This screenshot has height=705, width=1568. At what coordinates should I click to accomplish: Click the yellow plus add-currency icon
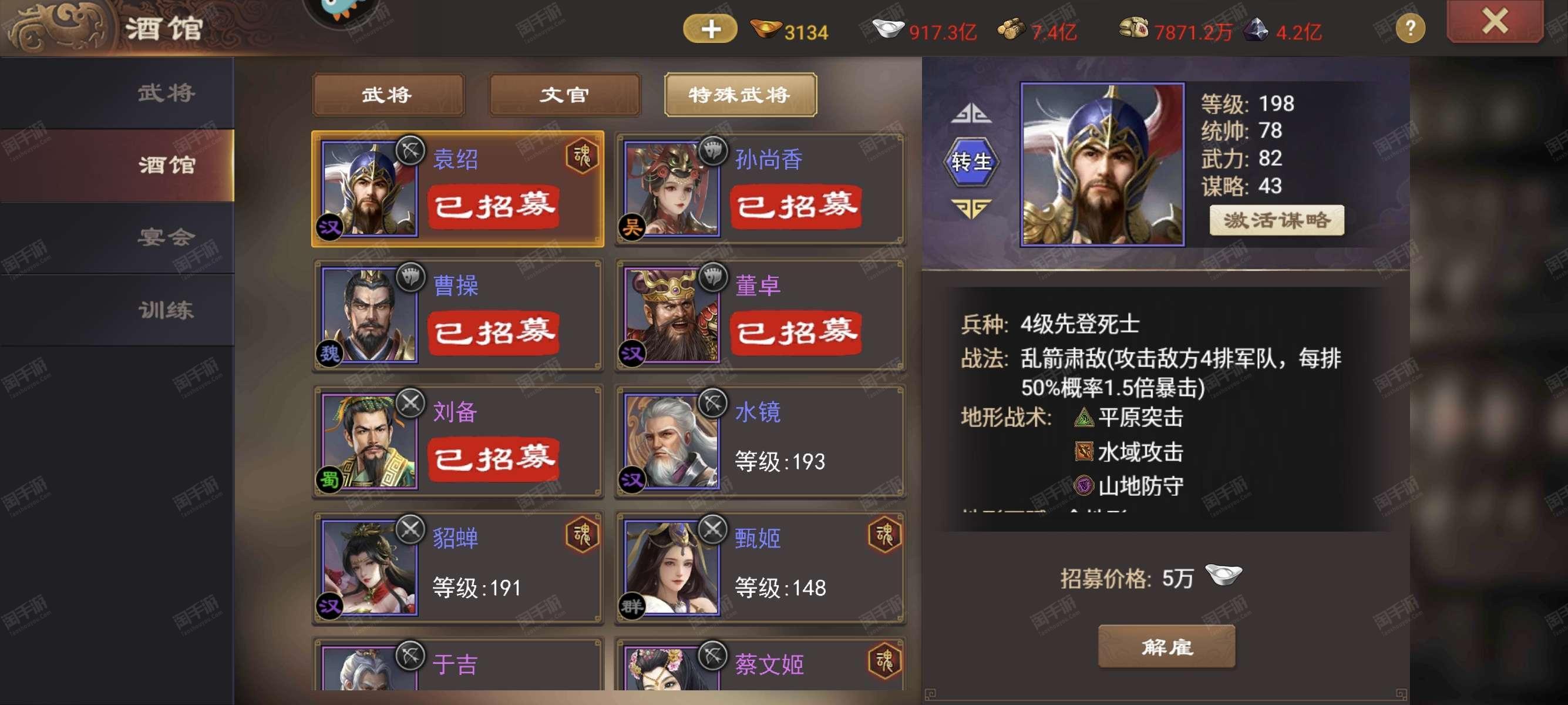coord(710,29)
